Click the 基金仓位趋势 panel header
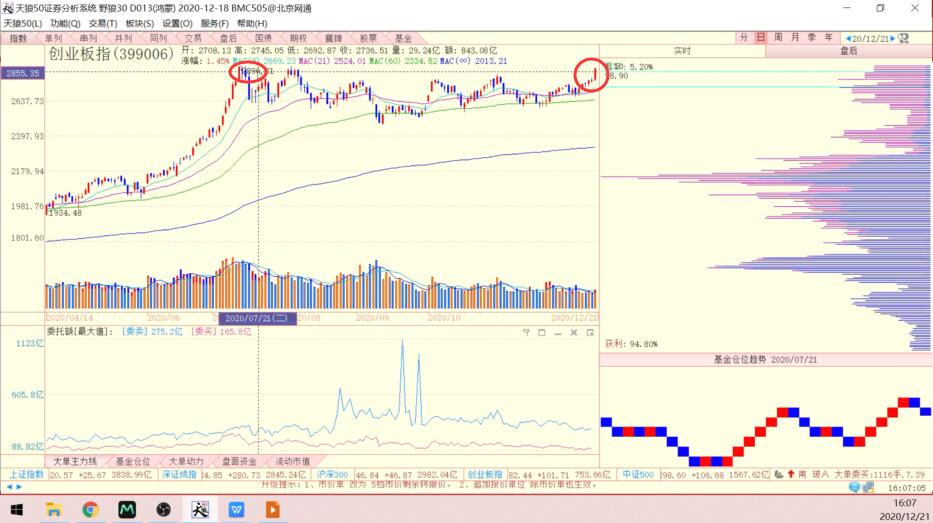The image size is (933, 523). coord(765,360)
